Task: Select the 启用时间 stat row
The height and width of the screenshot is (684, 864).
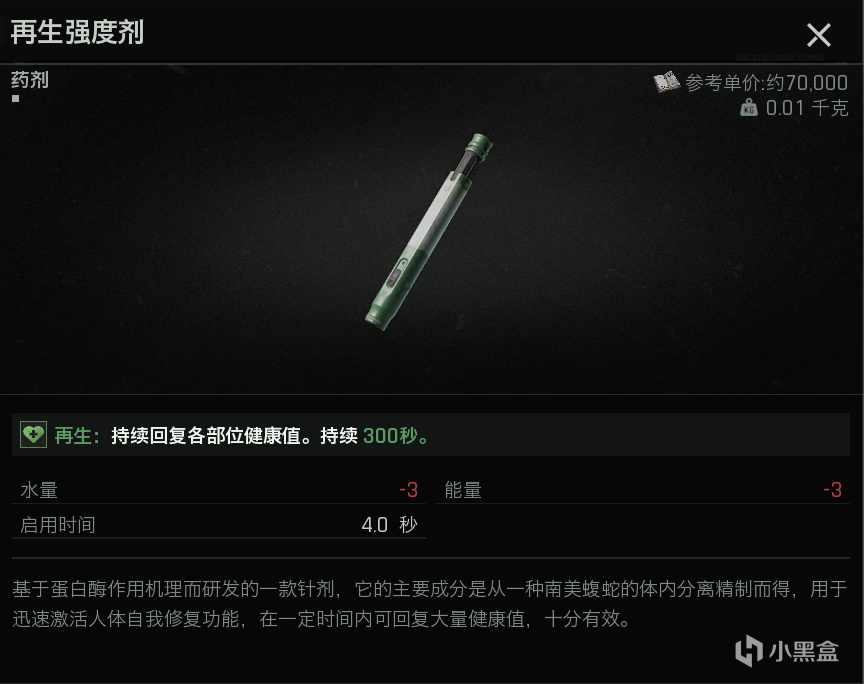Action: (219, 525)
